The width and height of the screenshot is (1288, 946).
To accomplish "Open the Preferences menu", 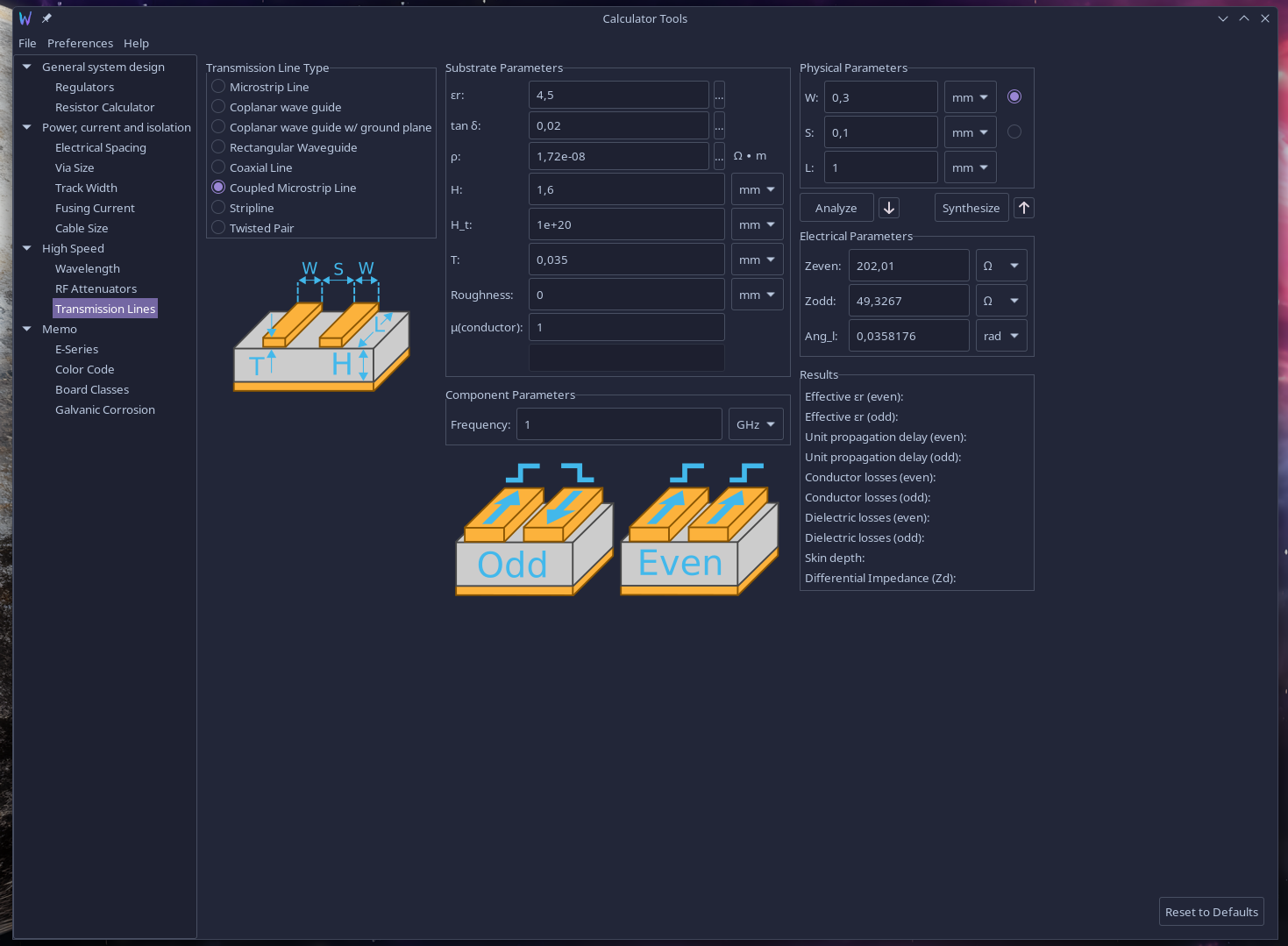I will (x=80, y=43).
